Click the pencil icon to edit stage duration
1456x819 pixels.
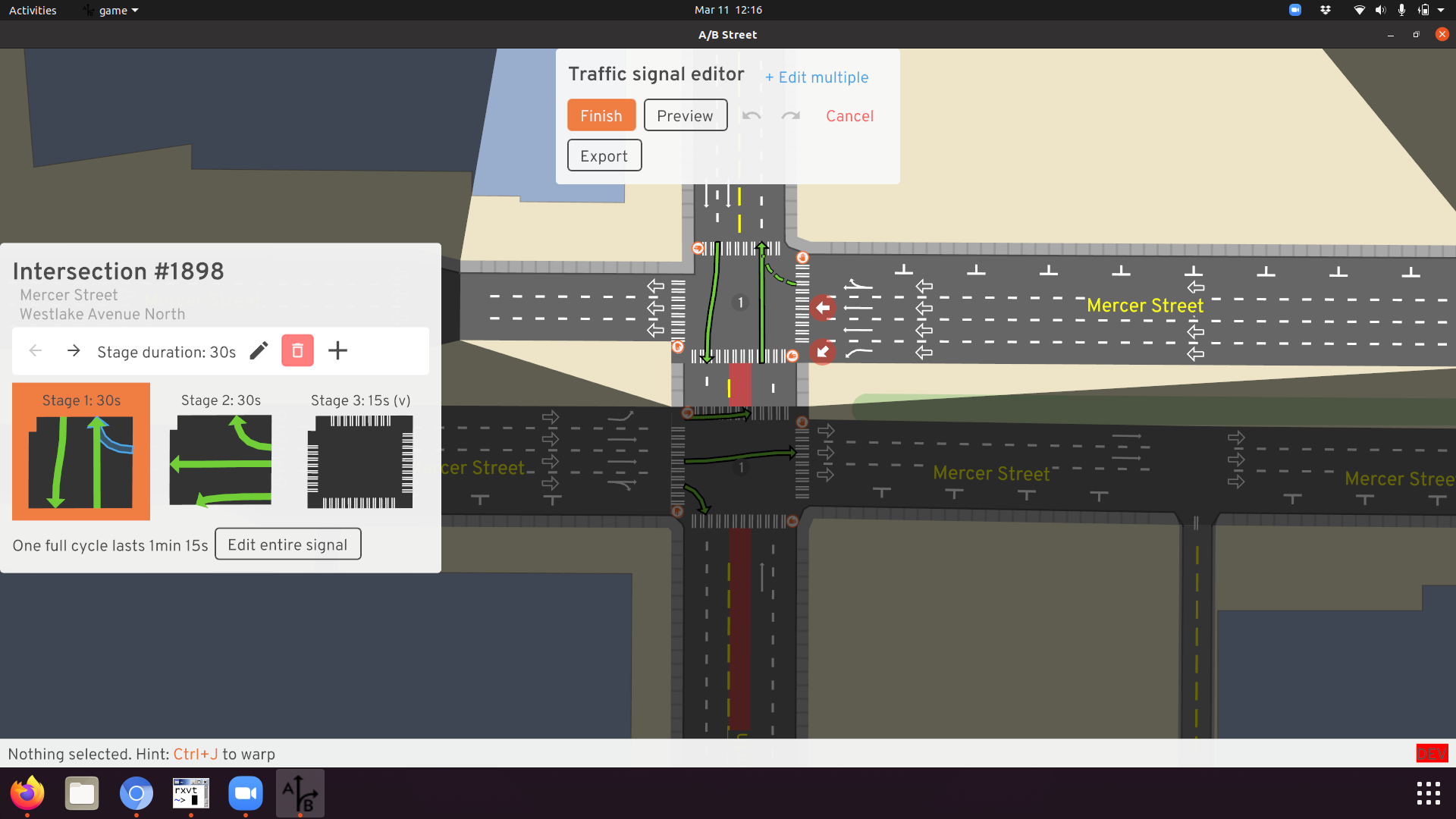coord(259,351)
